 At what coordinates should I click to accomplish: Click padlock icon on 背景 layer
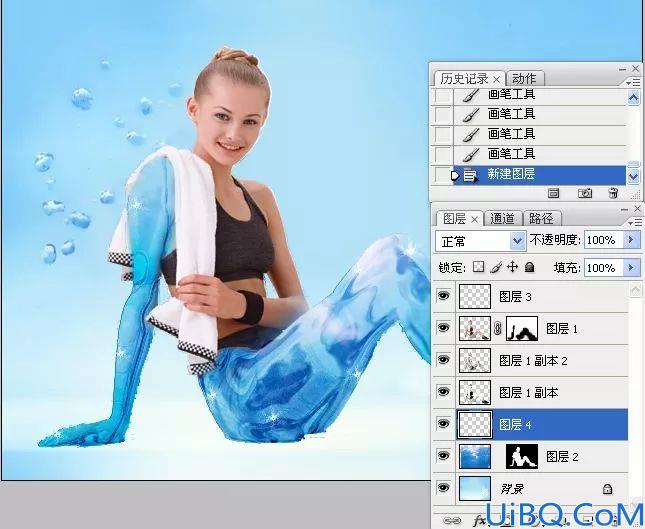click(x=607, y=489)
